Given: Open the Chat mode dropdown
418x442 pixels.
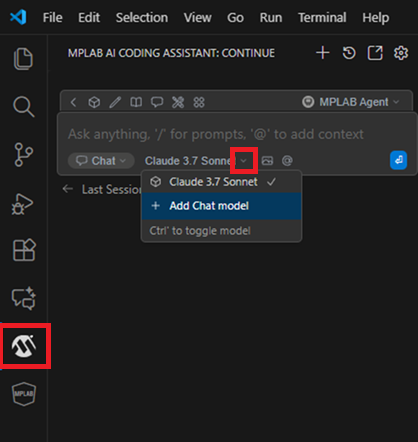Looking at the screenshot, I should [x=101, y=161].
